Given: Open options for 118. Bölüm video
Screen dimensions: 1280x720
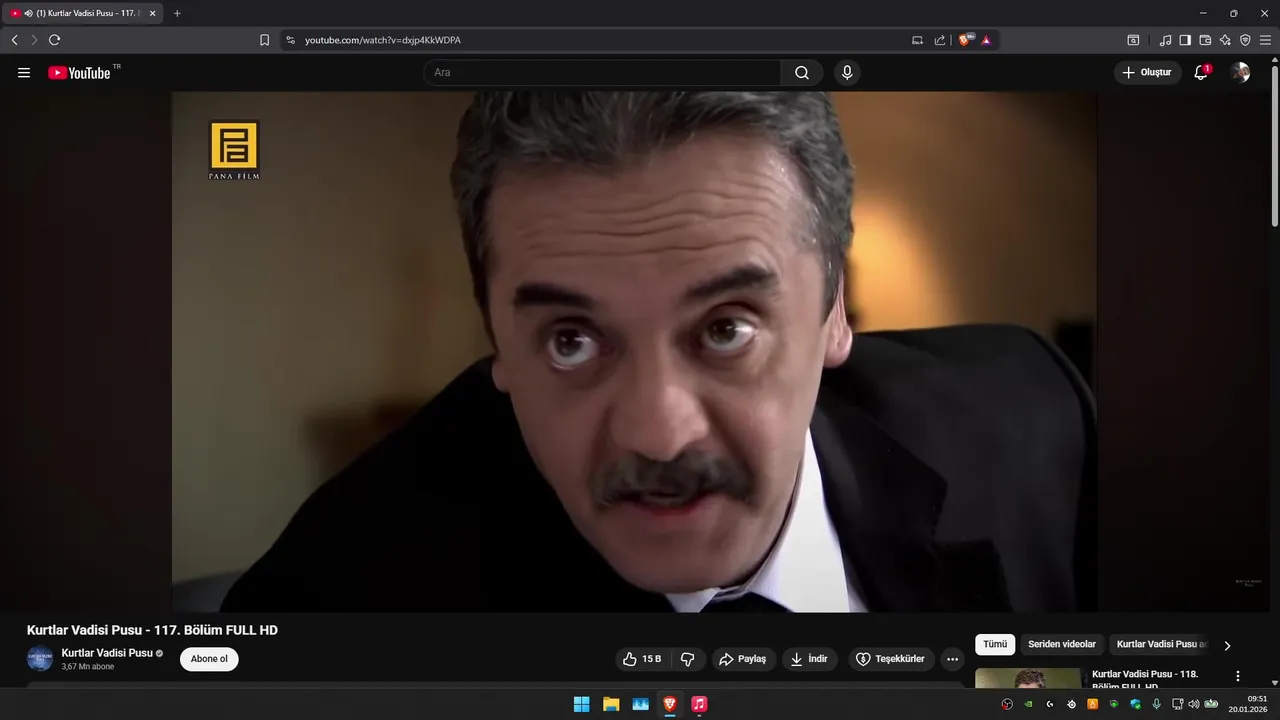Looking at the screenshot, I should coord(1238,676).
